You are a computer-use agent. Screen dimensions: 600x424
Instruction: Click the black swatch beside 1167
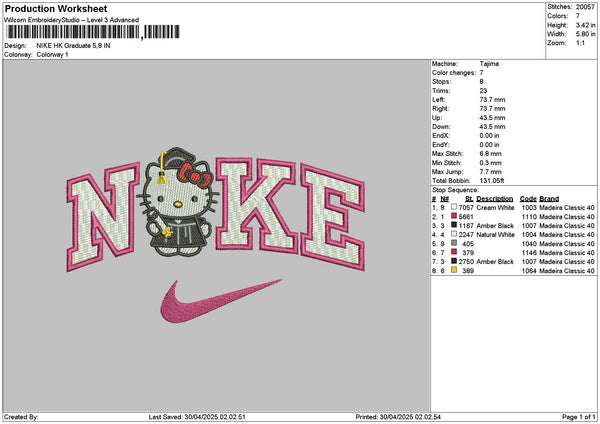click(x=454, y=225)
